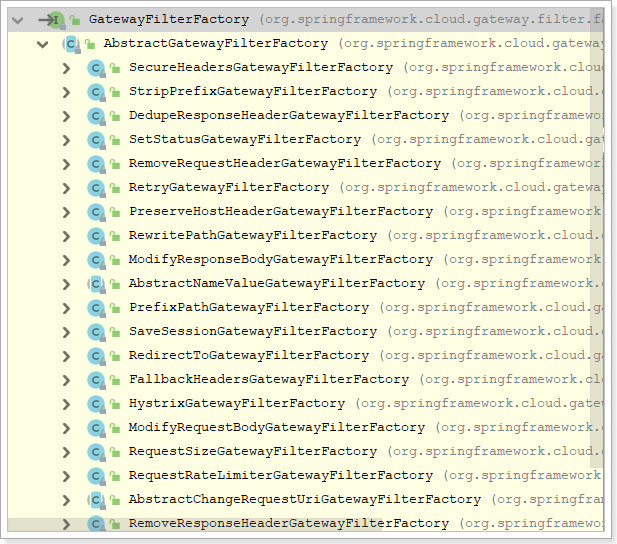Click class icon of RedirectToGatewayFilterFactory

point(96,357)
